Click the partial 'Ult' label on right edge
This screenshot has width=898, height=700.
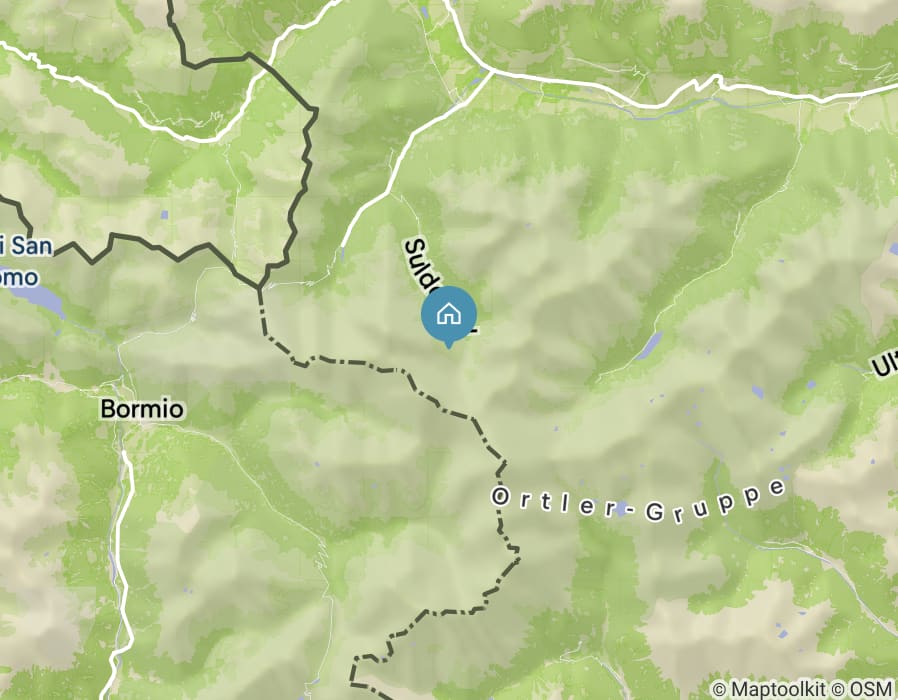coord(884,363)
